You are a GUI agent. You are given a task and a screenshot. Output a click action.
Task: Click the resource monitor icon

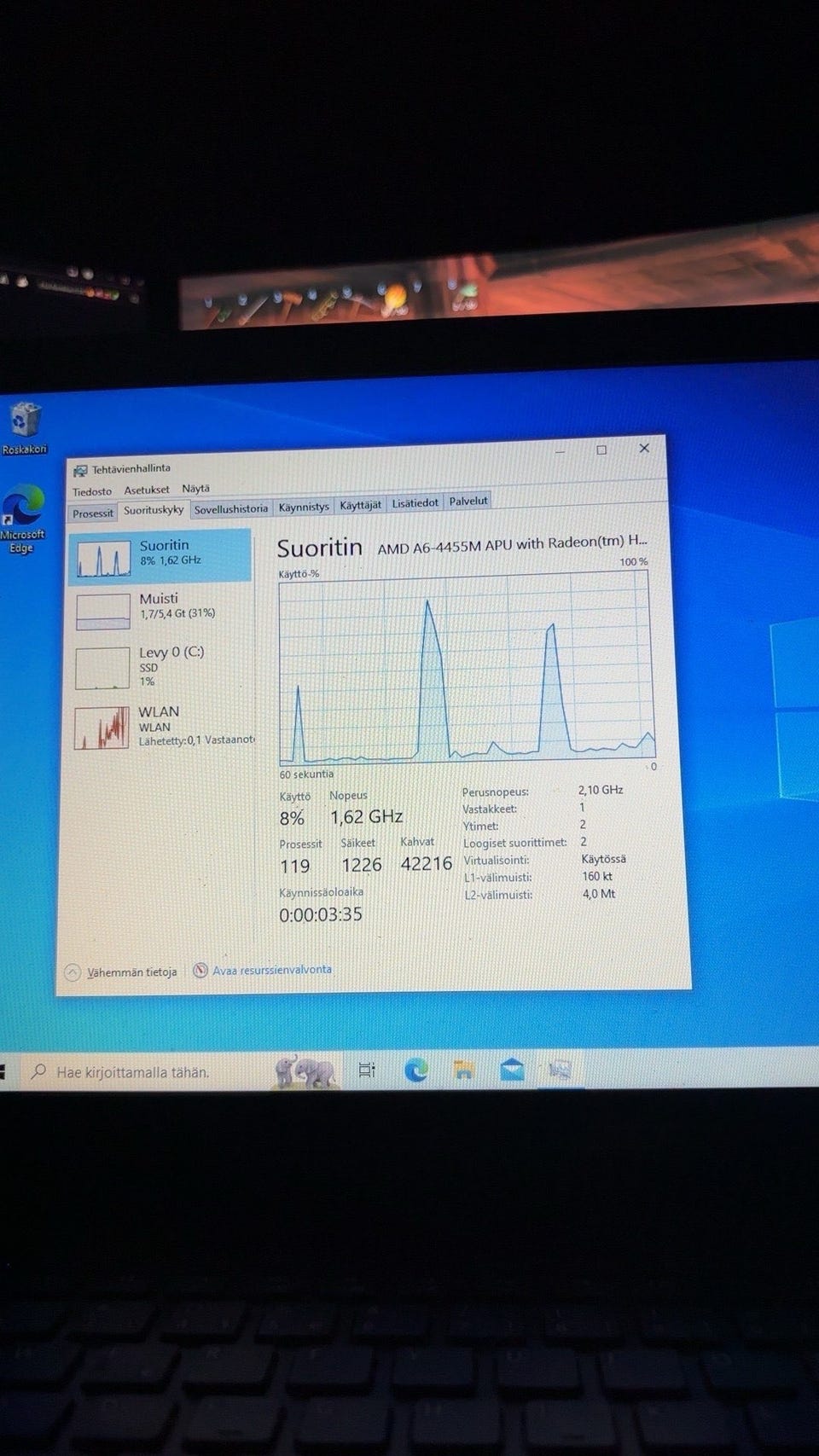coord(200,971)
